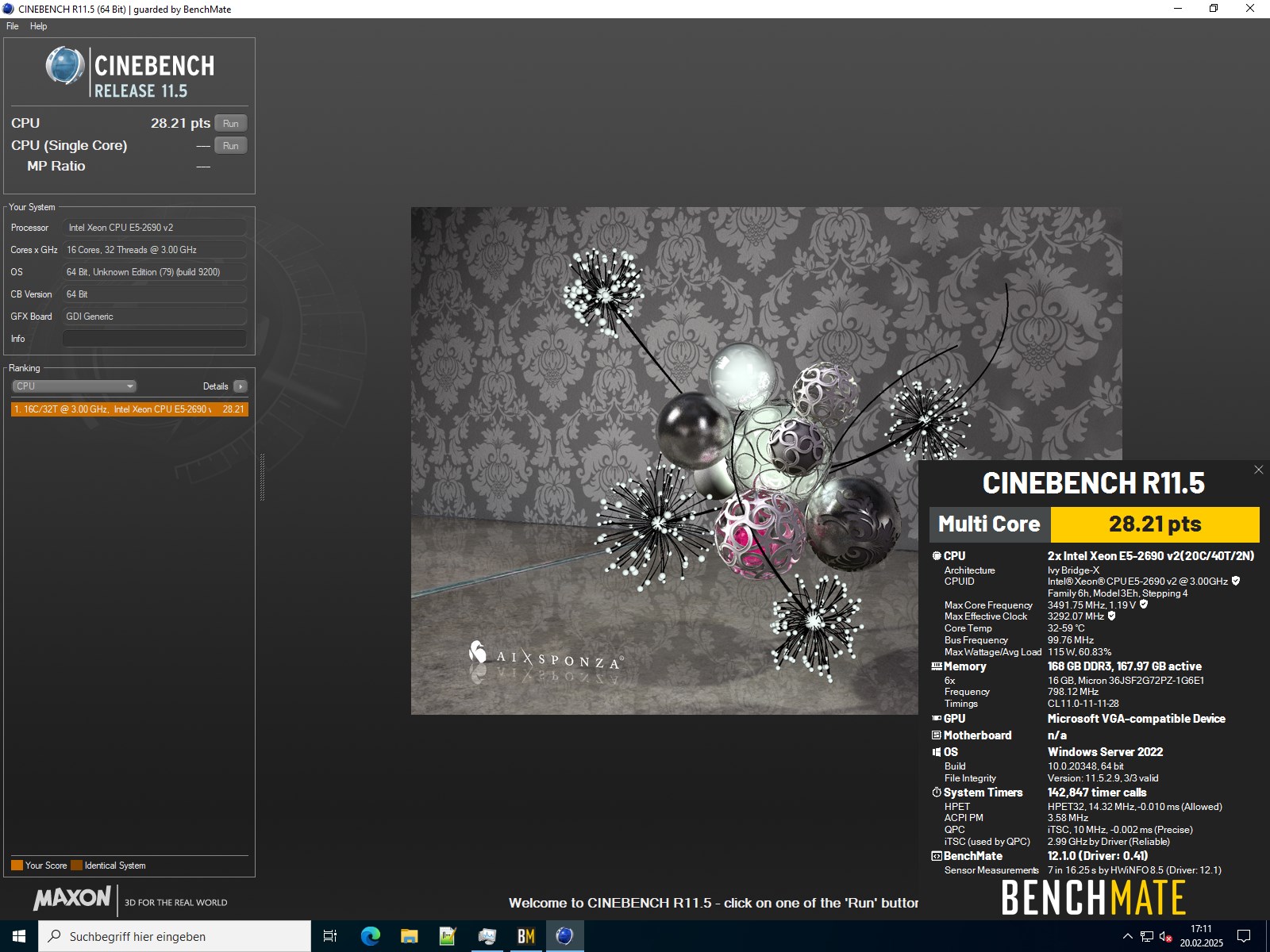Screen dimensions: 1270x952
Task: Open the CPU ranking dropdown
Action: [74, 386]
